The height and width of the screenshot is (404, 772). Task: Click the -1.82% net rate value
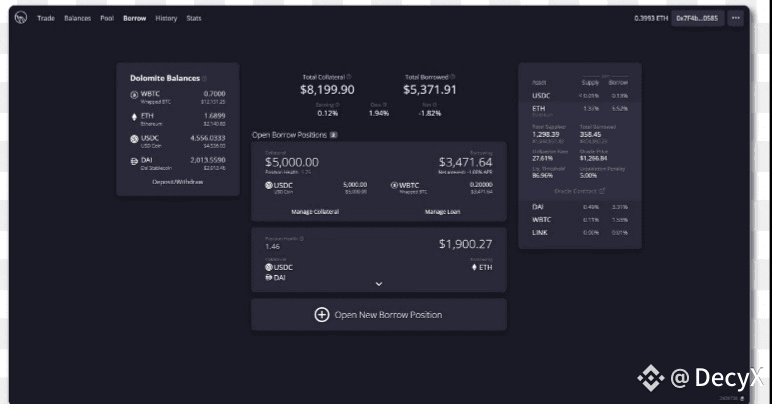point(430,113)
